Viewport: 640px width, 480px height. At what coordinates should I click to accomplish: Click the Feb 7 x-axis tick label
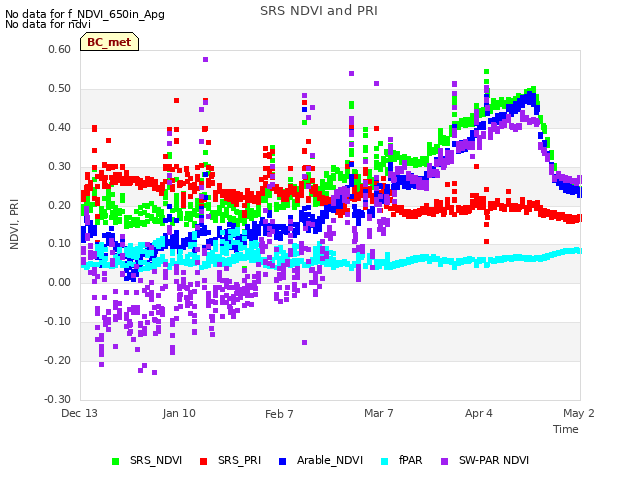click(279, 414)
